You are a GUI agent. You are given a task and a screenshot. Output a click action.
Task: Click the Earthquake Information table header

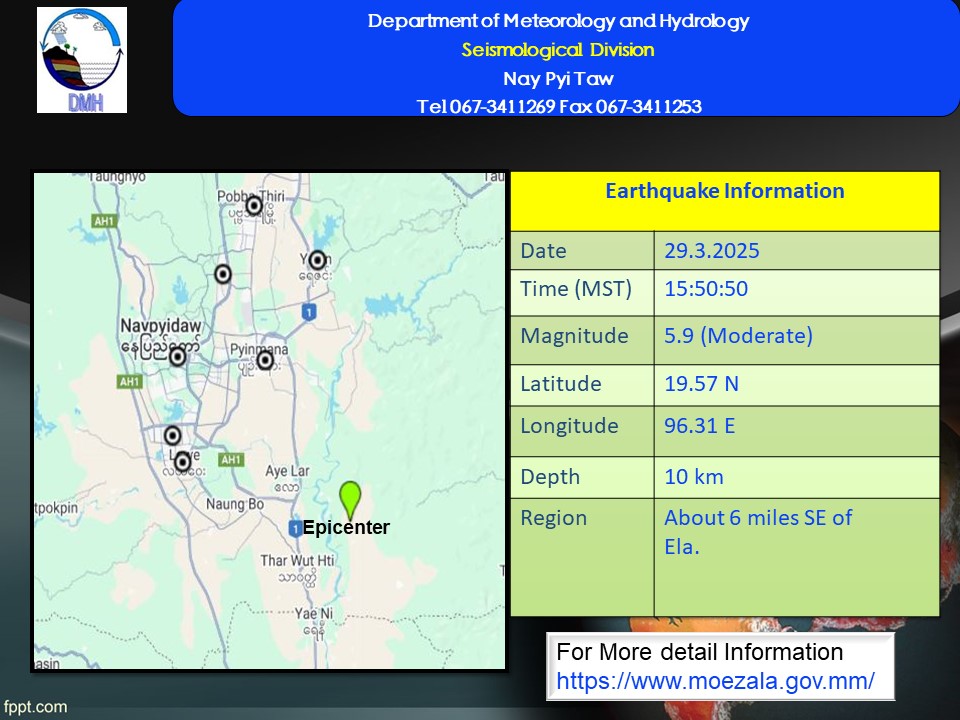coord(724,191)
